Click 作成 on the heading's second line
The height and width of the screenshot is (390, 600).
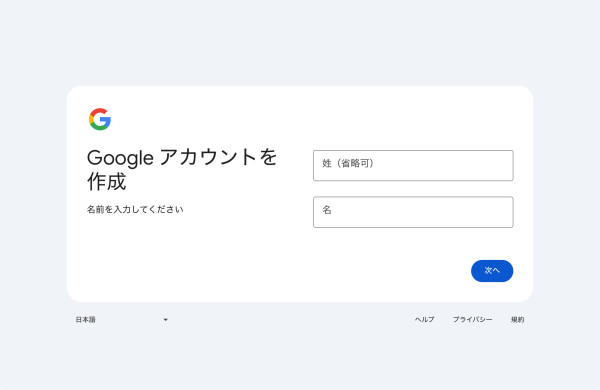coord(106,181)
